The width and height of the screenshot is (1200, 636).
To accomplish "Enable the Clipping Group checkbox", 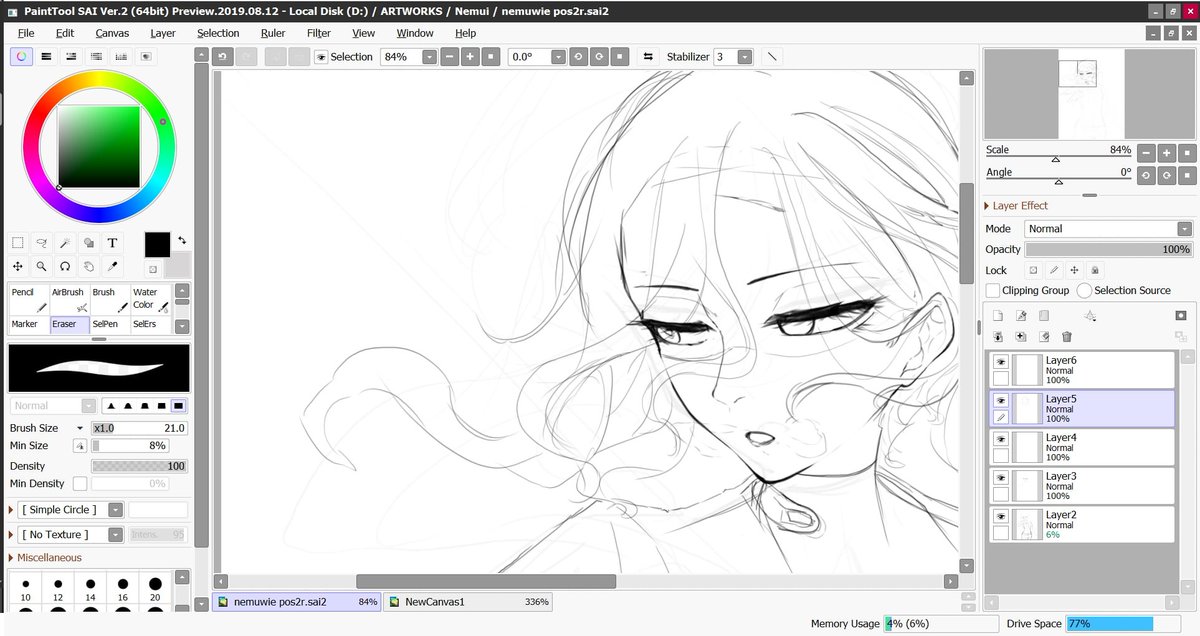I will (x=993, y=290).
